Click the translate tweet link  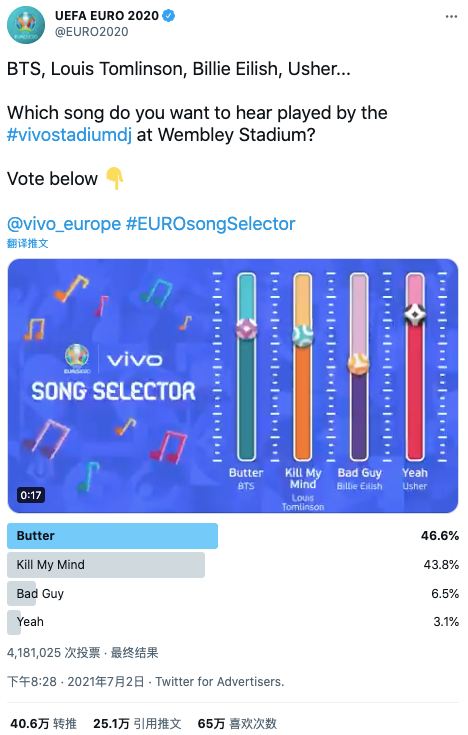coord(28,243)
